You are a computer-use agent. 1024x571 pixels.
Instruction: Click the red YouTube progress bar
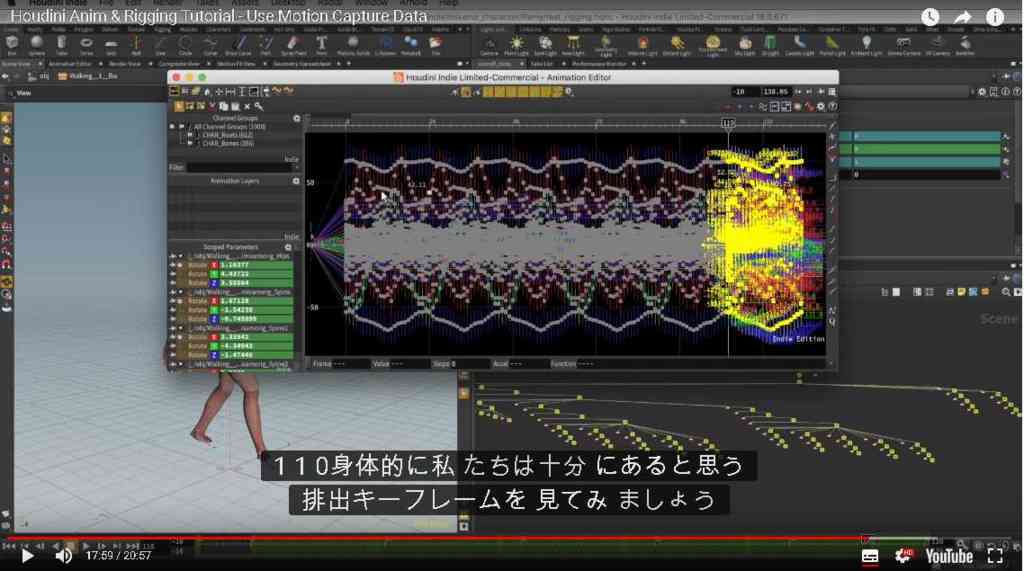(434, 539)
